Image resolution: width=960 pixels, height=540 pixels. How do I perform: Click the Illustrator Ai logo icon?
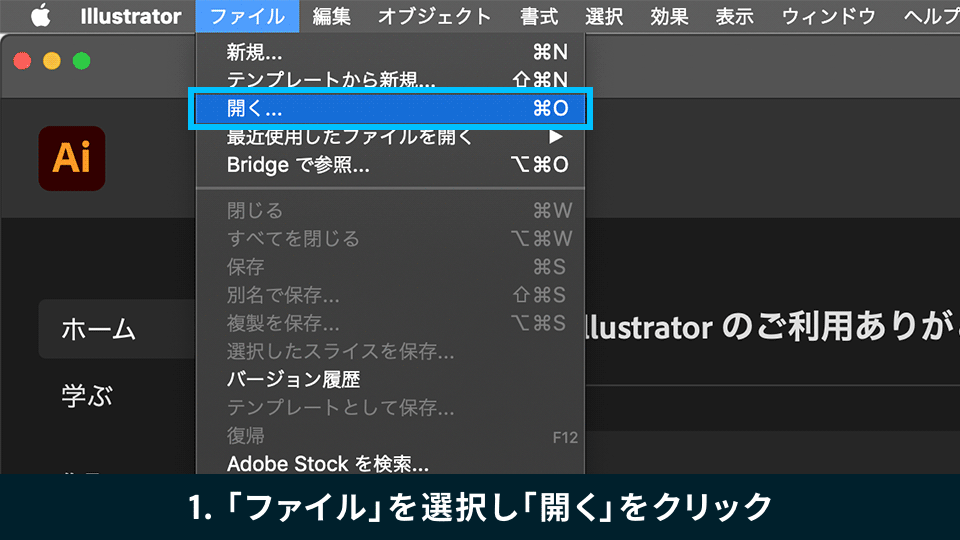tap(72, 158)
